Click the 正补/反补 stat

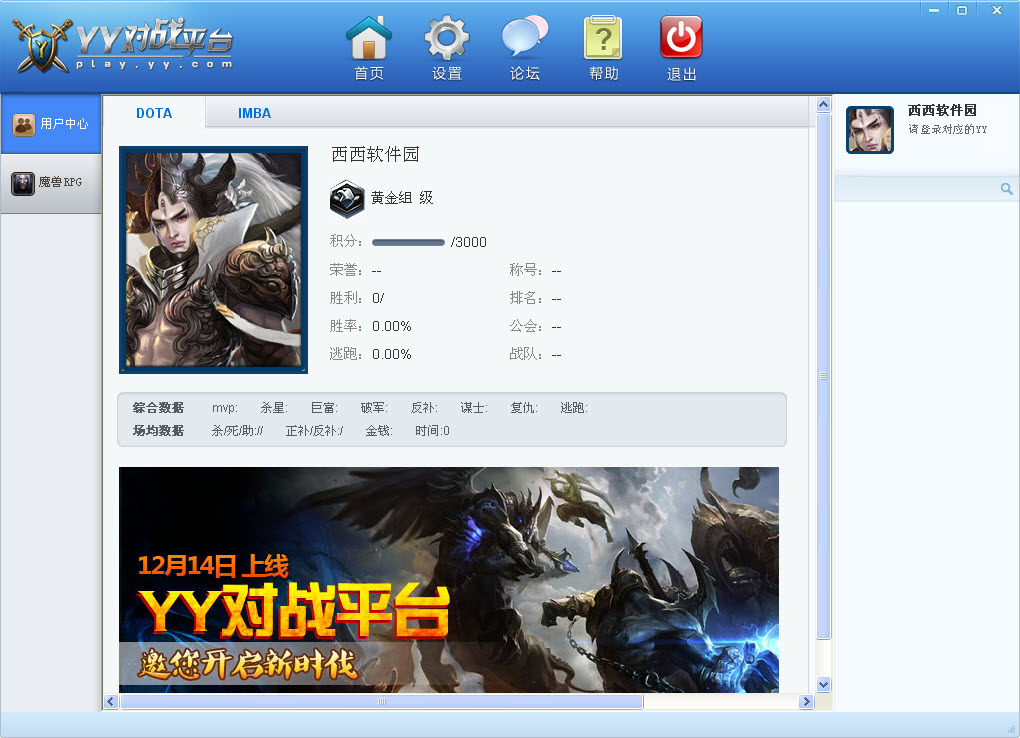click(x=314, y=431)
